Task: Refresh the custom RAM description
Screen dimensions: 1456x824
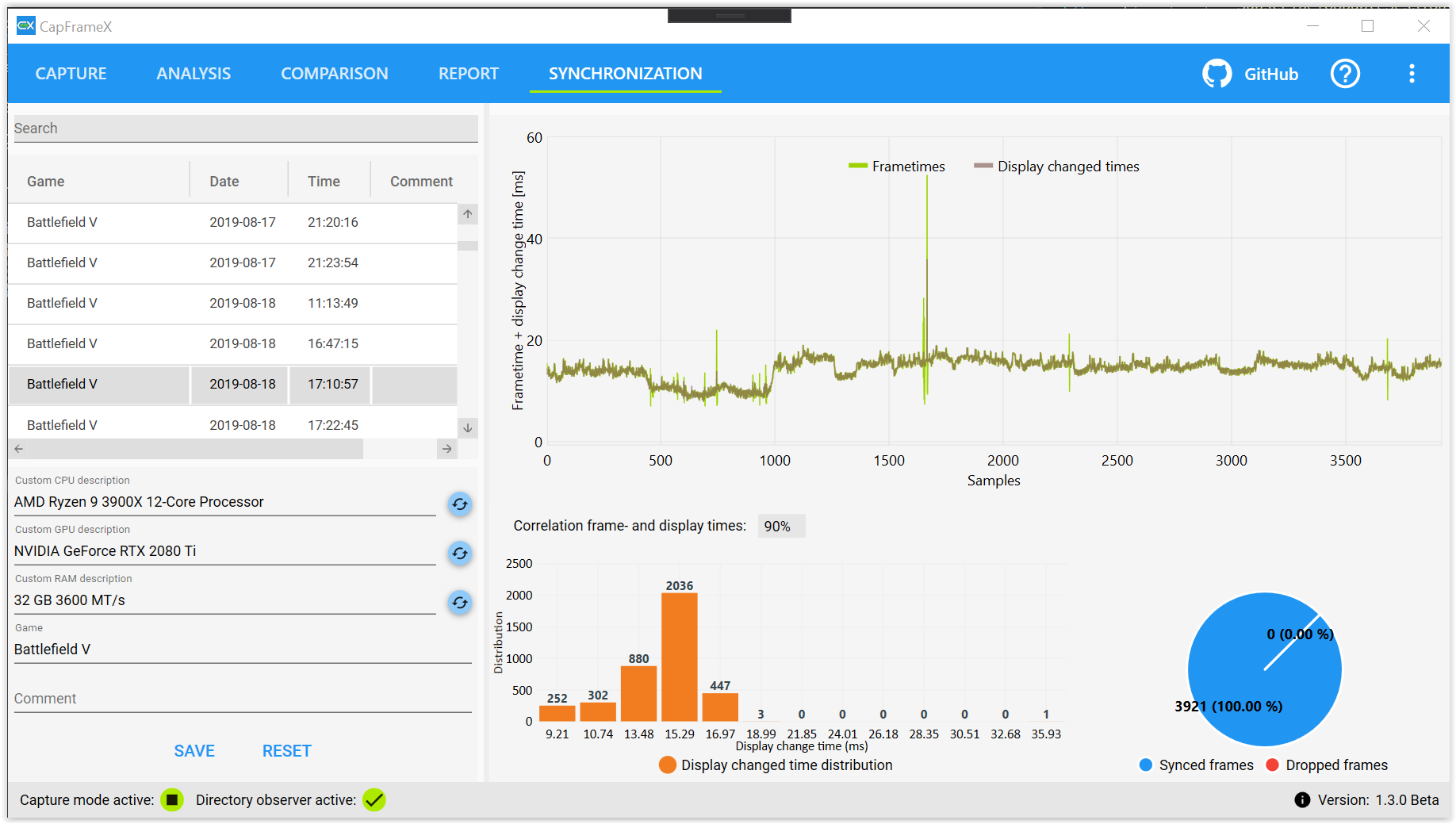Action: [x=460, y=603]
